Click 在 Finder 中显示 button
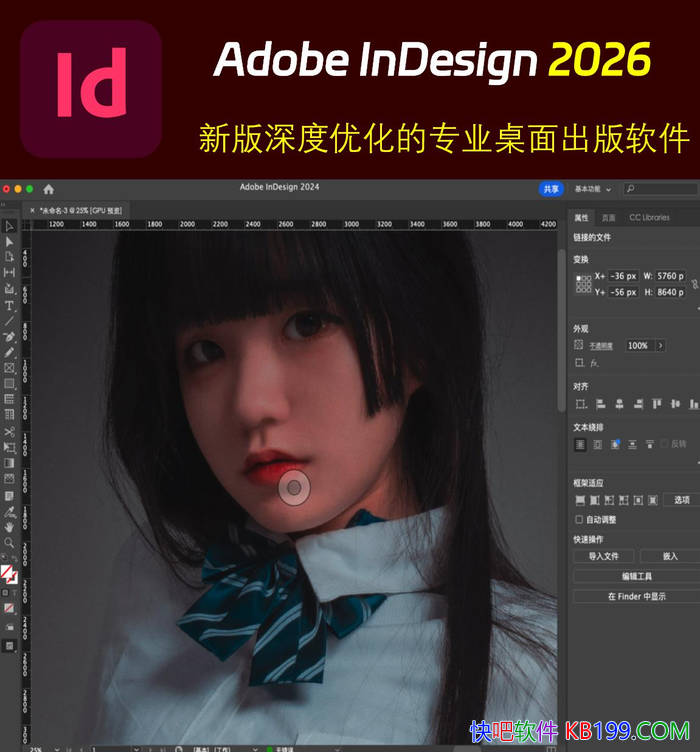Image resolution: width=700 pixels, height=752 pixels. tap(637, 596)
